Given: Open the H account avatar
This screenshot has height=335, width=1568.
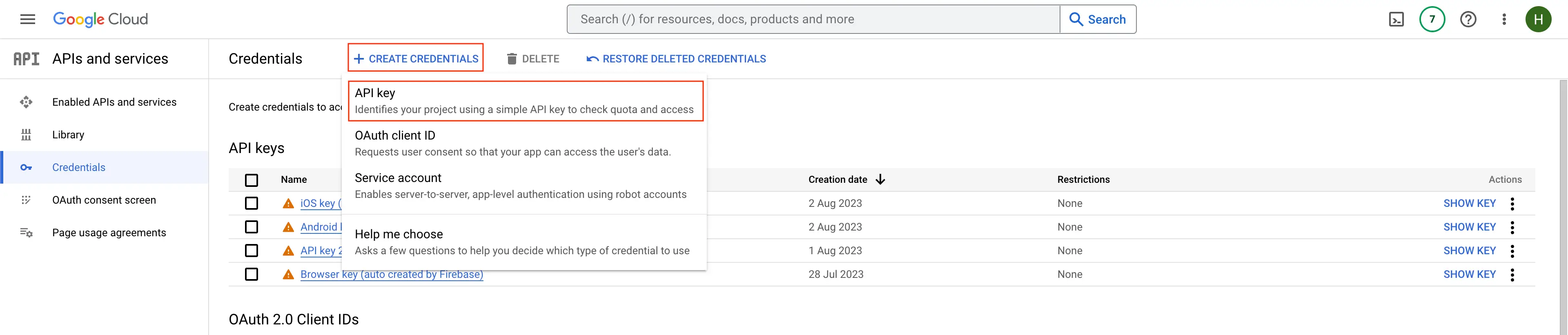Looking at the screenshot, I should point(1538,20).
